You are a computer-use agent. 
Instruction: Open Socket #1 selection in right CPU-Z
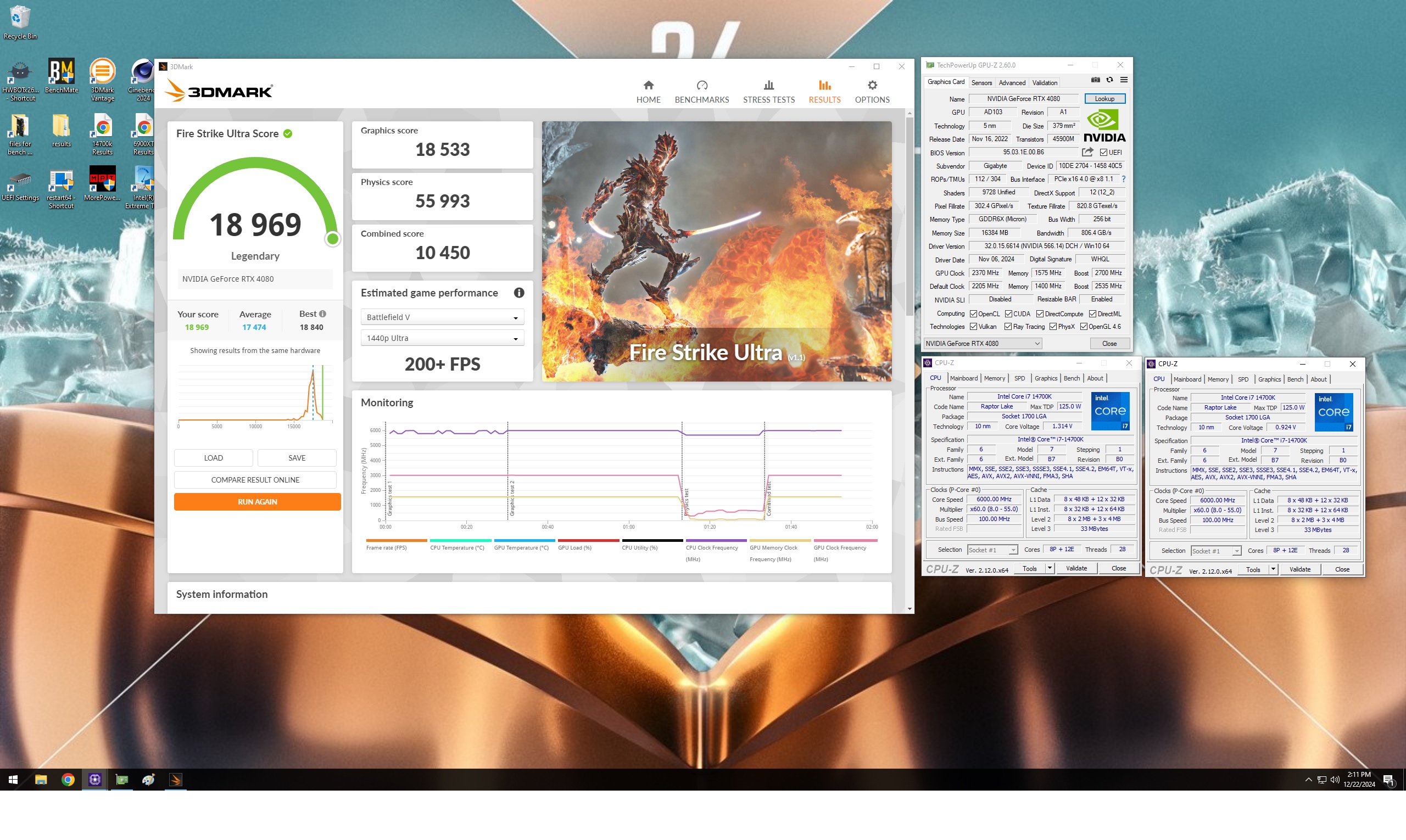pyautogui.click(x=1216, y=551)
